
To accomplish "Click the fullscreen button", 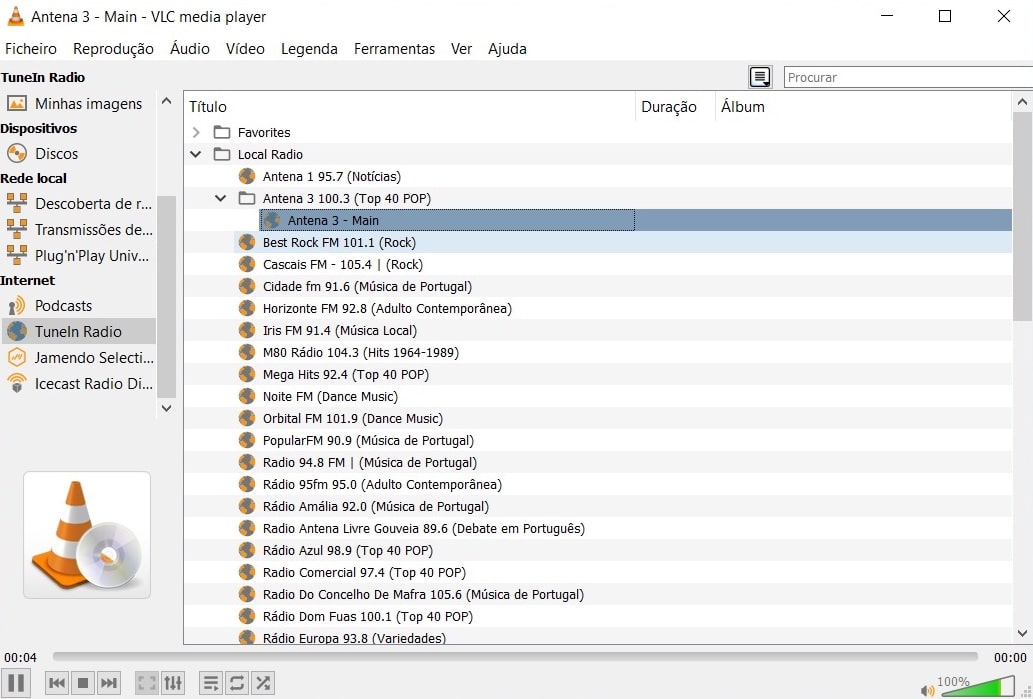I will point(147,683).
